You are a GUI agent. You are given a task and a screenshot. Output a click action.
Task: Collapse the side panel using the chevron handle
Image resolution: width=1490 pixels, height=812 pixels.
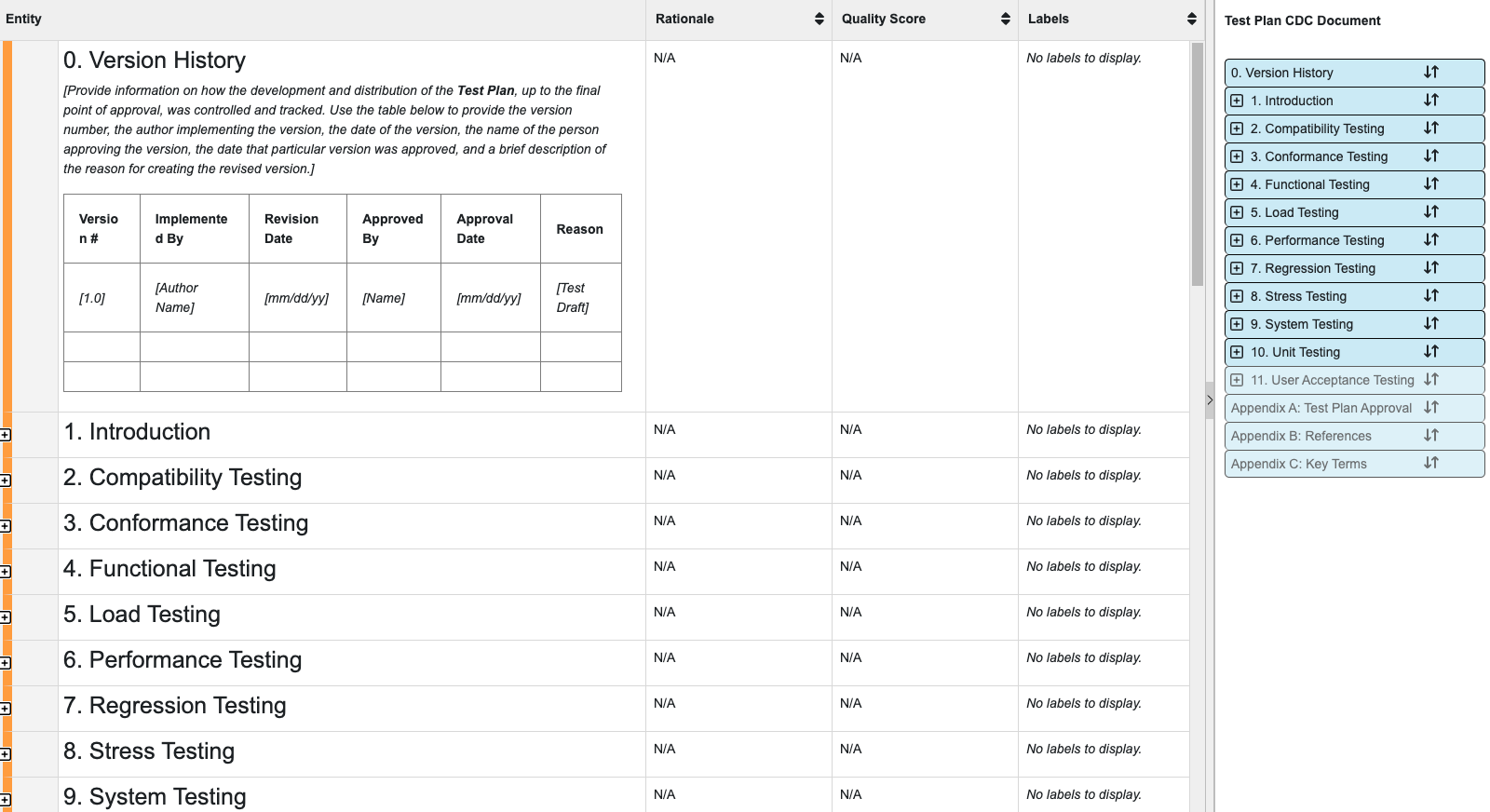click(1209, 400)
